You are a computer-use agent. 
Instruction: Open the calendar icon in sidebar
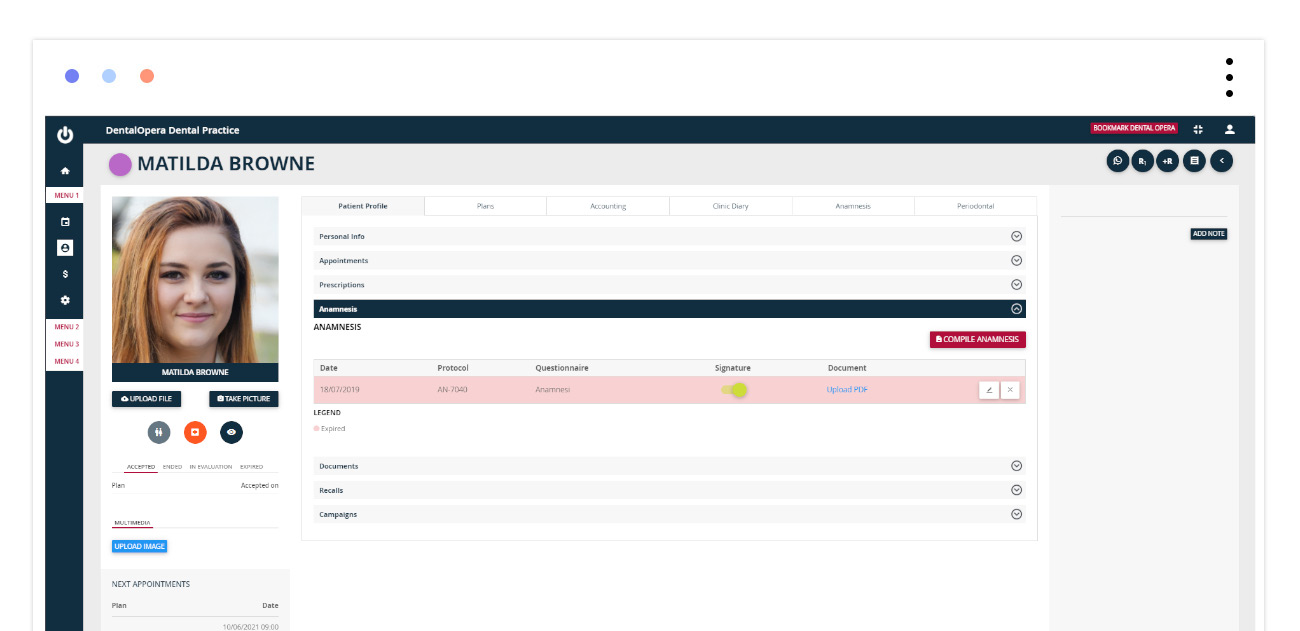[x=65, y=222]
